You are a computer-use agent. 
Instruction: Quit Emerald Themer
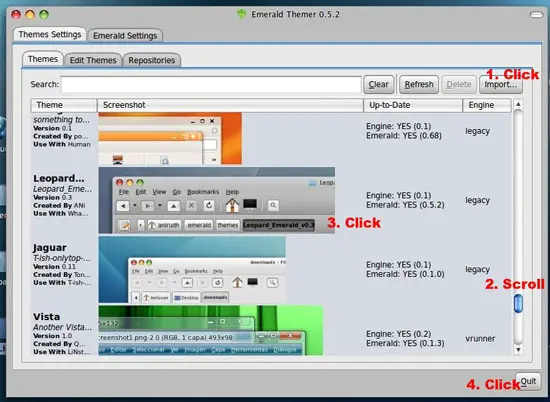click(528, 381)
